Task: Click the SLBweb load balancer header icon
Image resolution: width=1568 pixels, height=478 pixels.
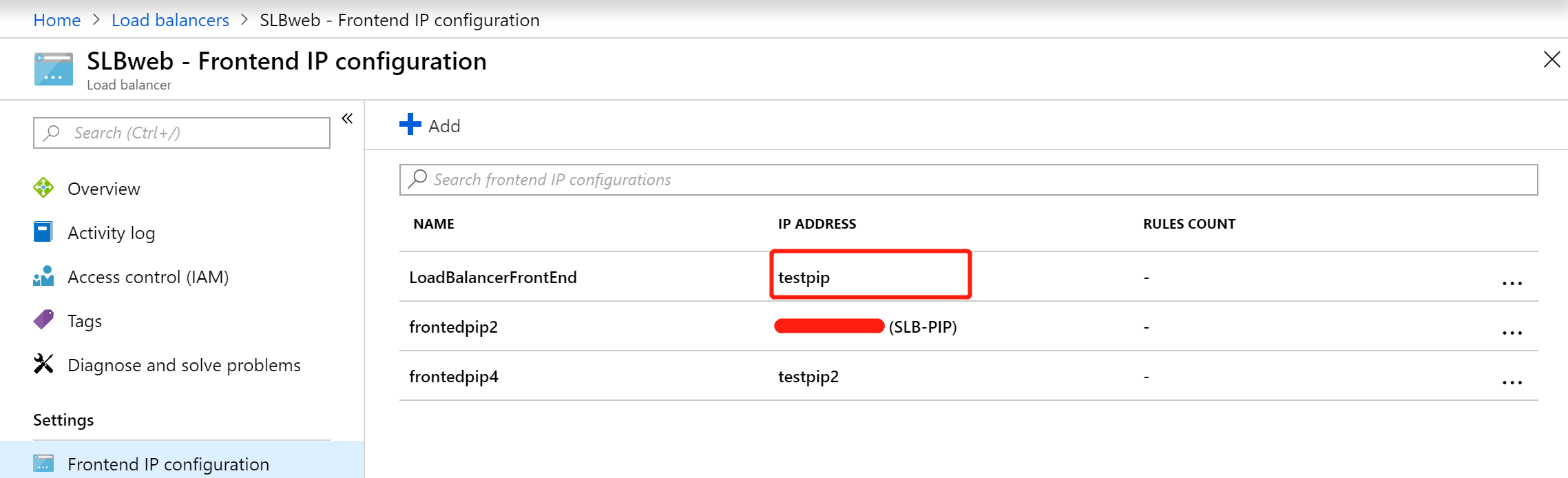Action: [x=54, y=69]
